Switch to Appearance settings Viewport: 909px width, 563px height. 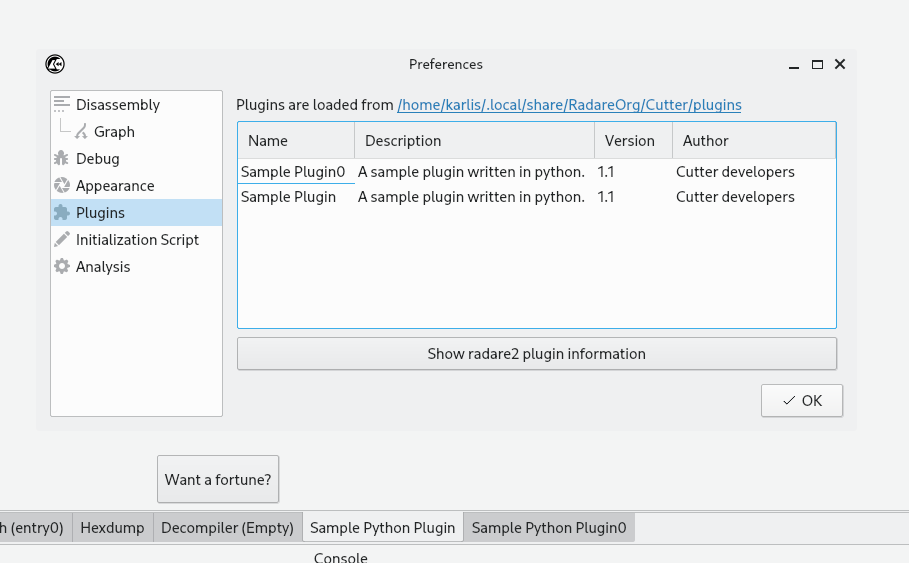[136, 186]
